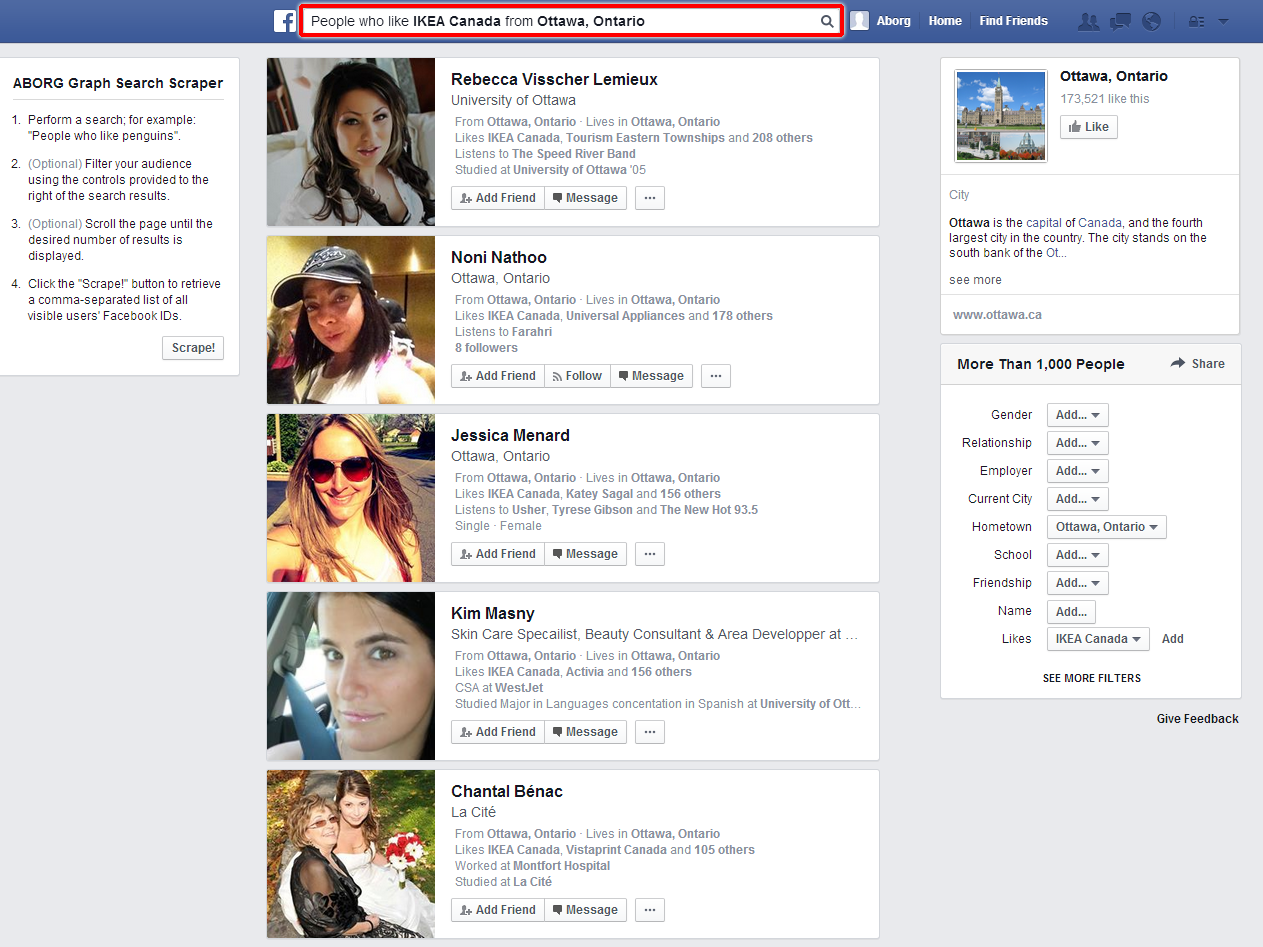Add Noni Nathoo as friend
Viewport: 1263px width, 947px height.
[498, 376]
